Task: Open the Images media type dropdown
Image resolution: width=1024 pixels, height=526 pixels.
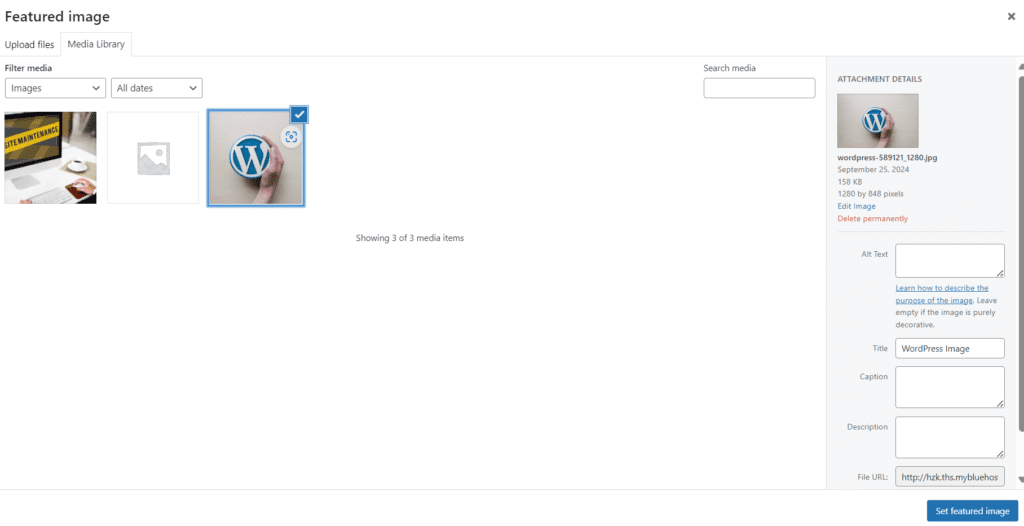Action: click(55, 88)
